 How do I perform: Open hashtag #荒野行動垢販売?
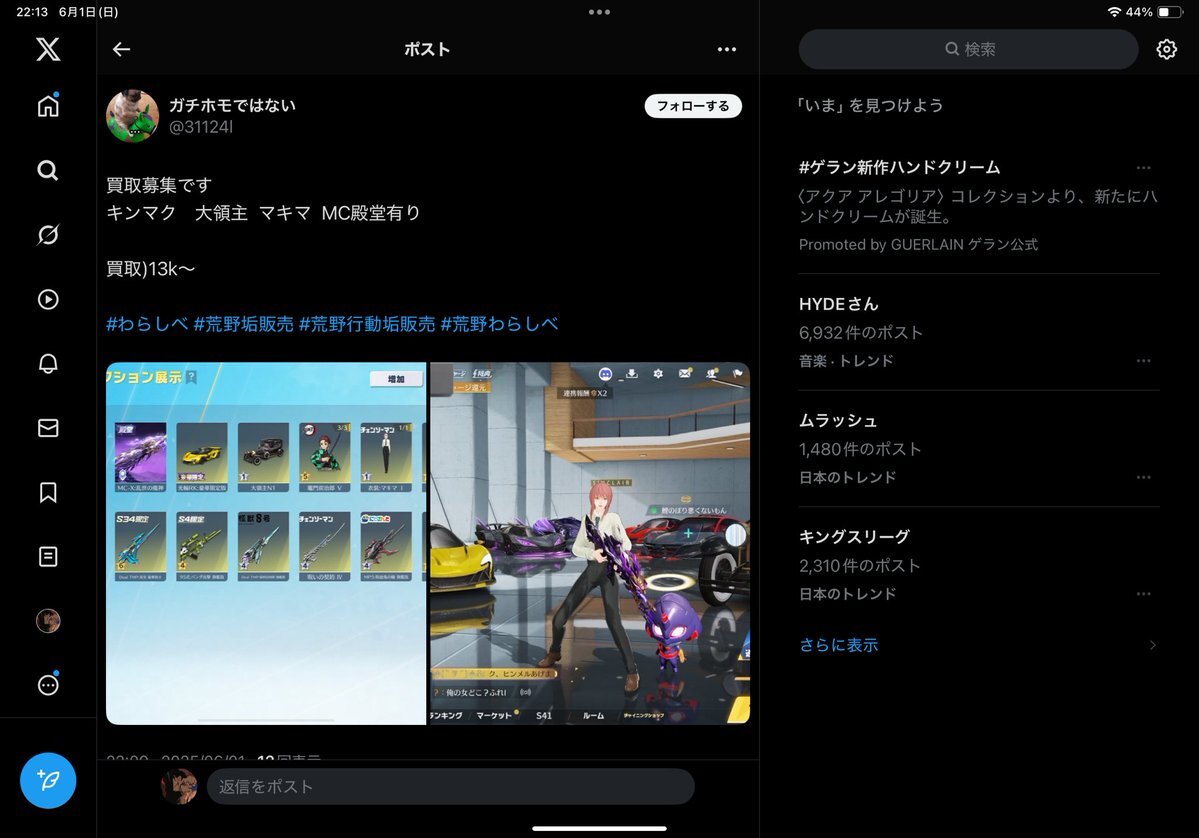(367, 324)
